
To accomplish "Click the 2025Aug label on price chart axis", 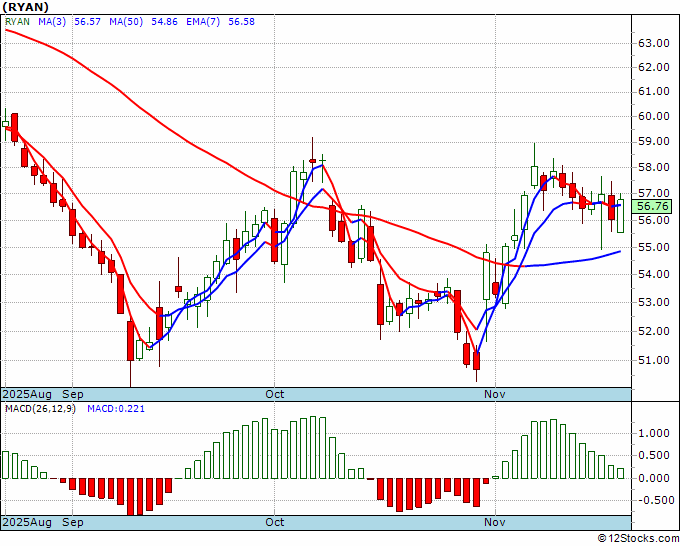I will (27, 394).
